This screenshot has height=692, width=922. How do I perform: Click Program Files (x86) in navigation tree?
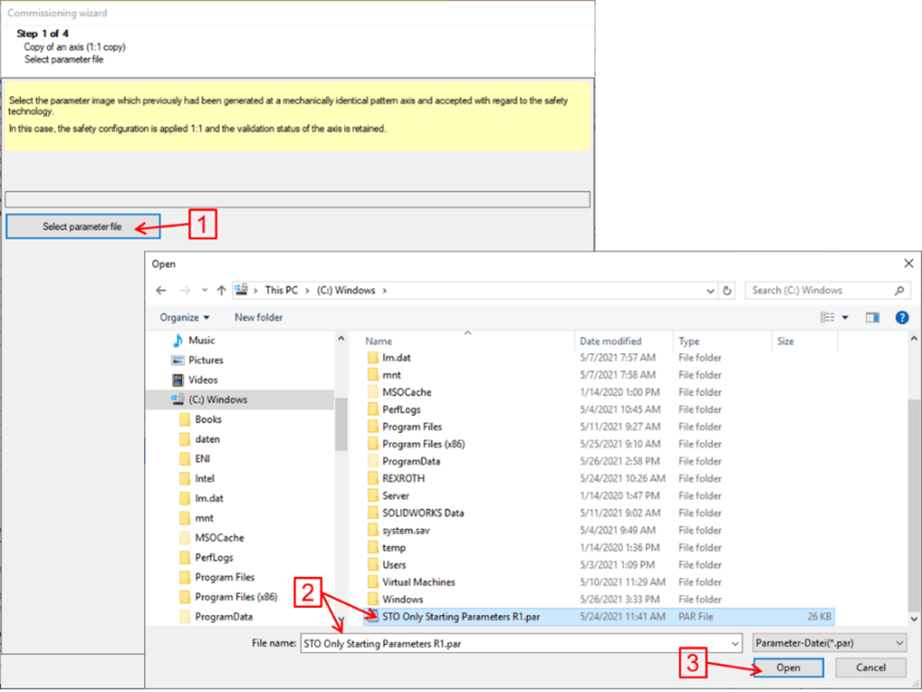(x=228, y=597)
